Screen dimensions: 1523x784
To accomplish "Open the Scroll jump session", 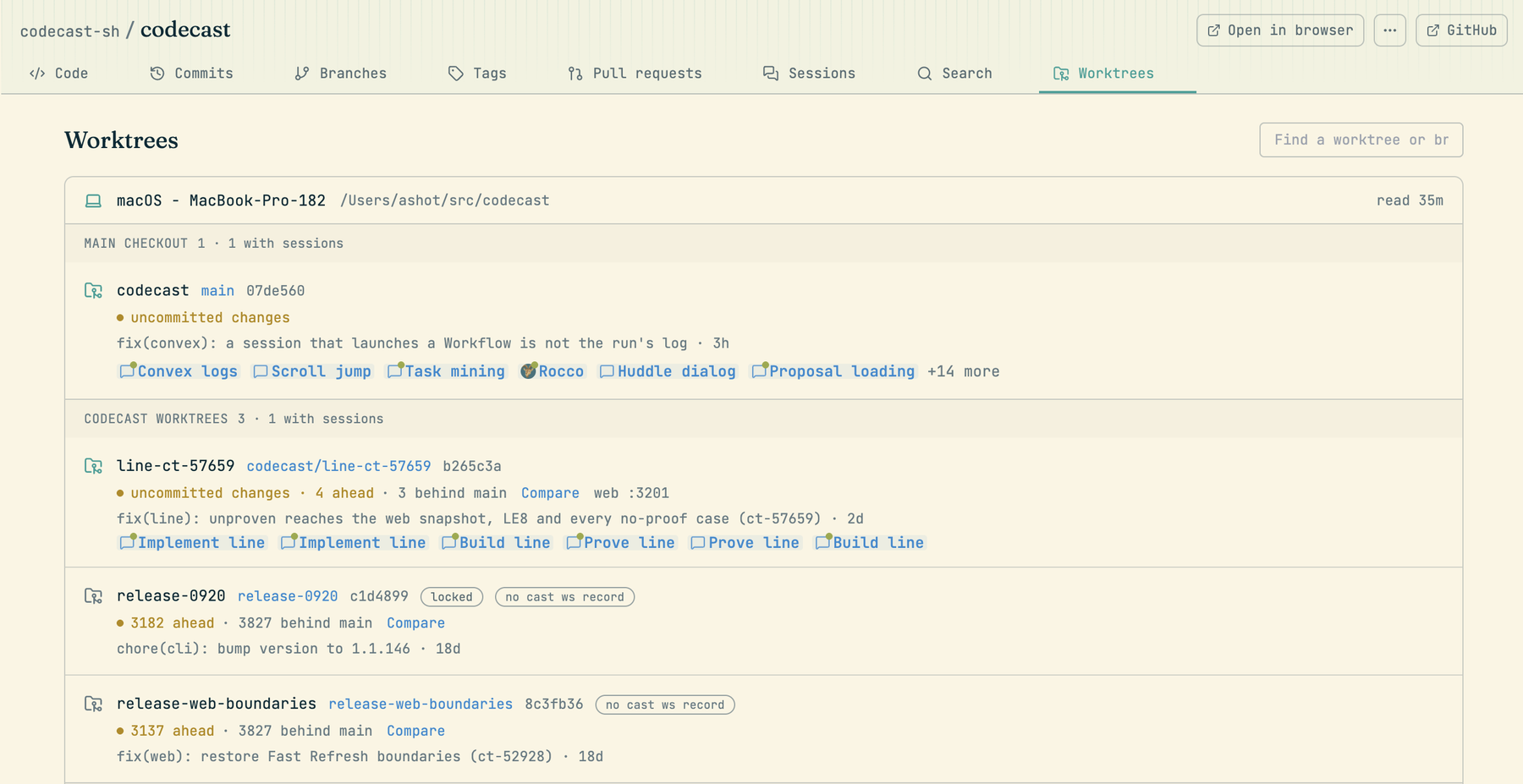I will tap(312, 371).
